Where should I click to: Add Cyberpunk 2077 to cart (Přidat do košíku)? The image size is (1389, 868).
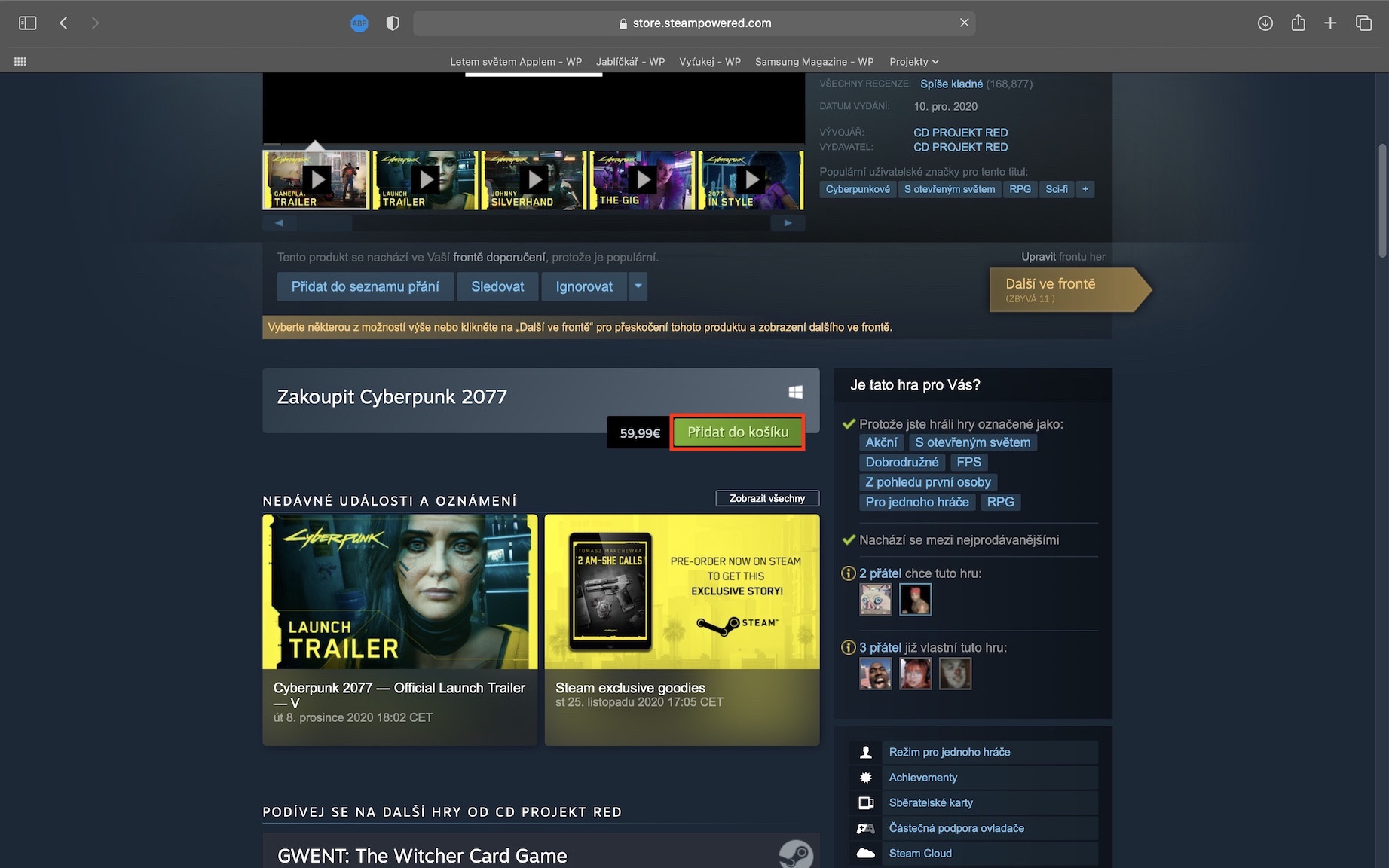point(738,432)
